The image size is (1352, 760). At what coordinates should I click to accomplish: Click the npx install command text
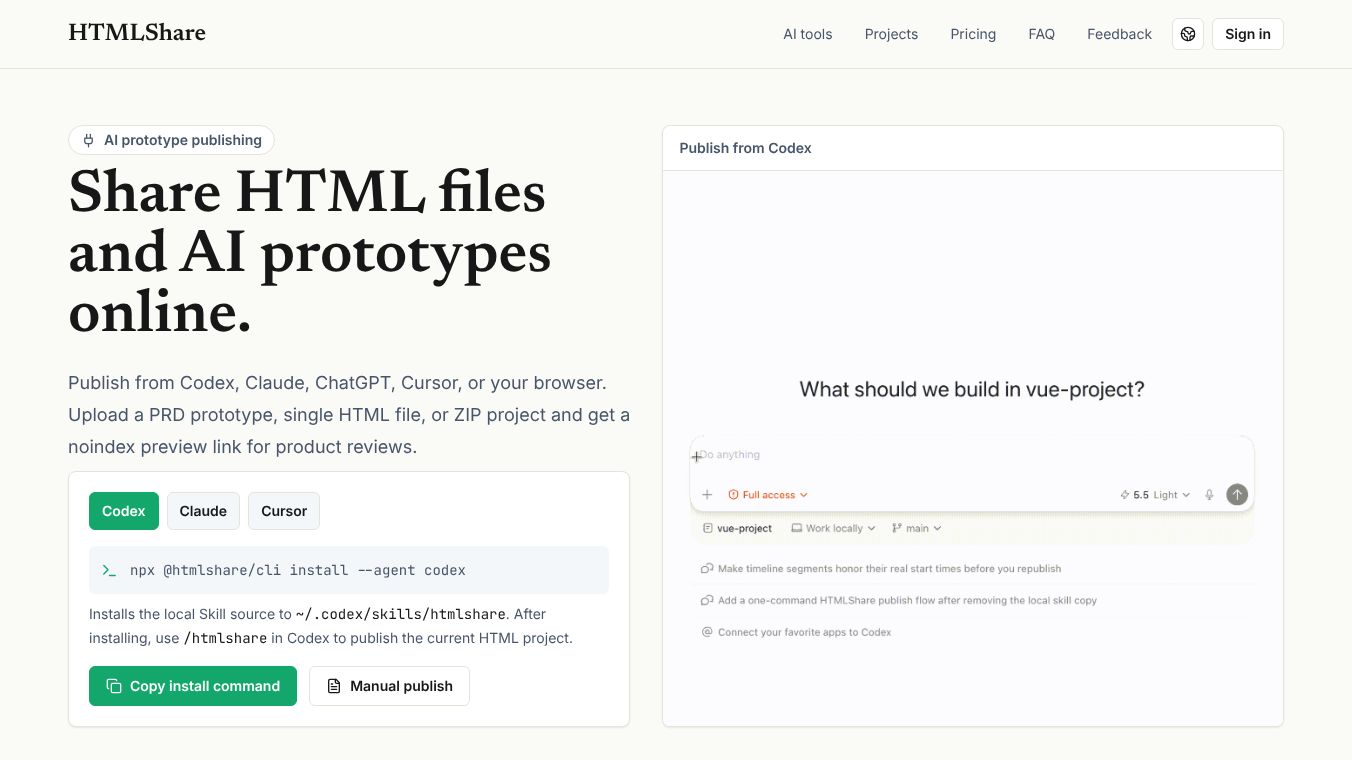click(298, 570)
